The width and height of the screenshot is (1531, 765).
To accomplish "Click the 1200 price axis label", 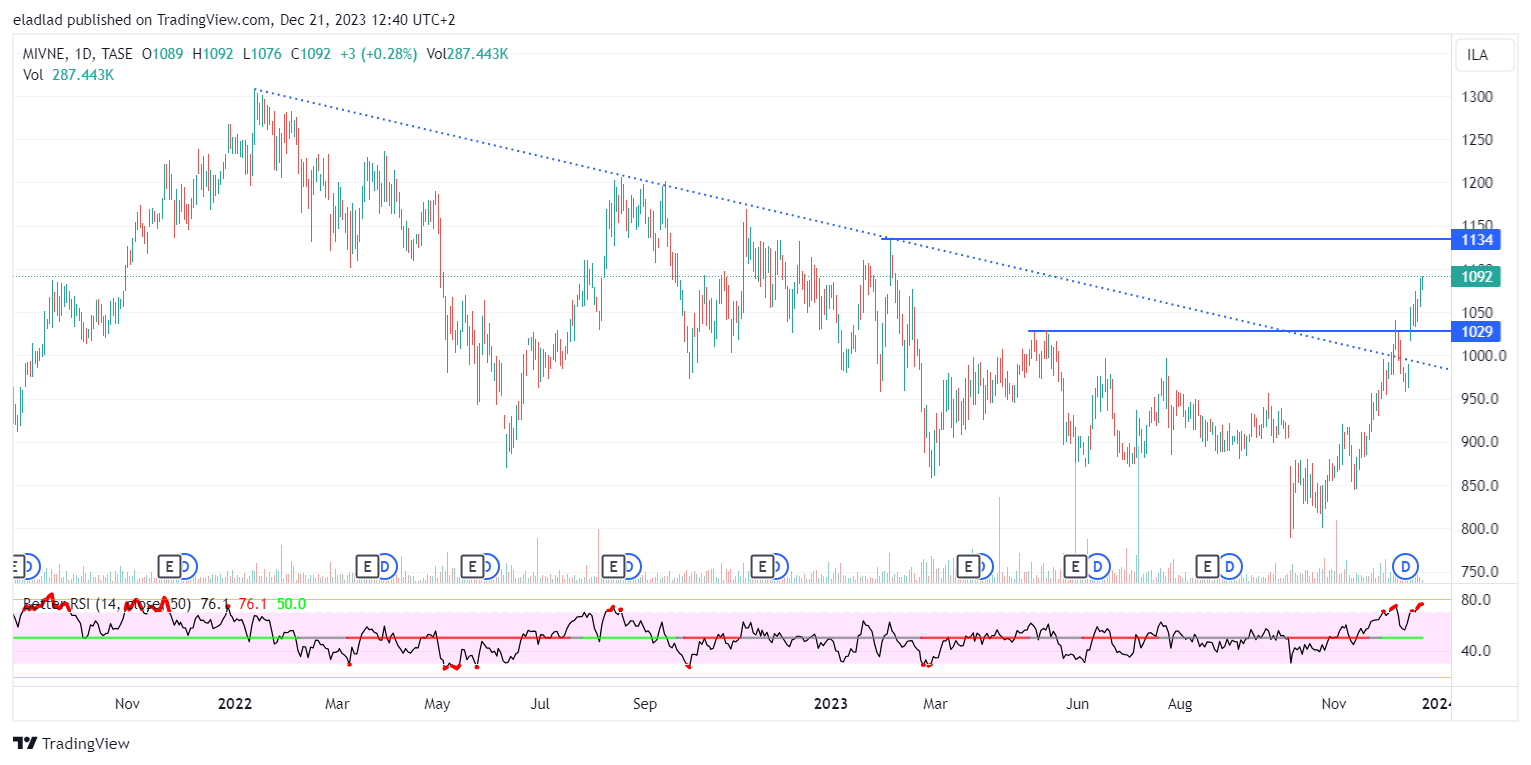I will [x=1476, y=183].
